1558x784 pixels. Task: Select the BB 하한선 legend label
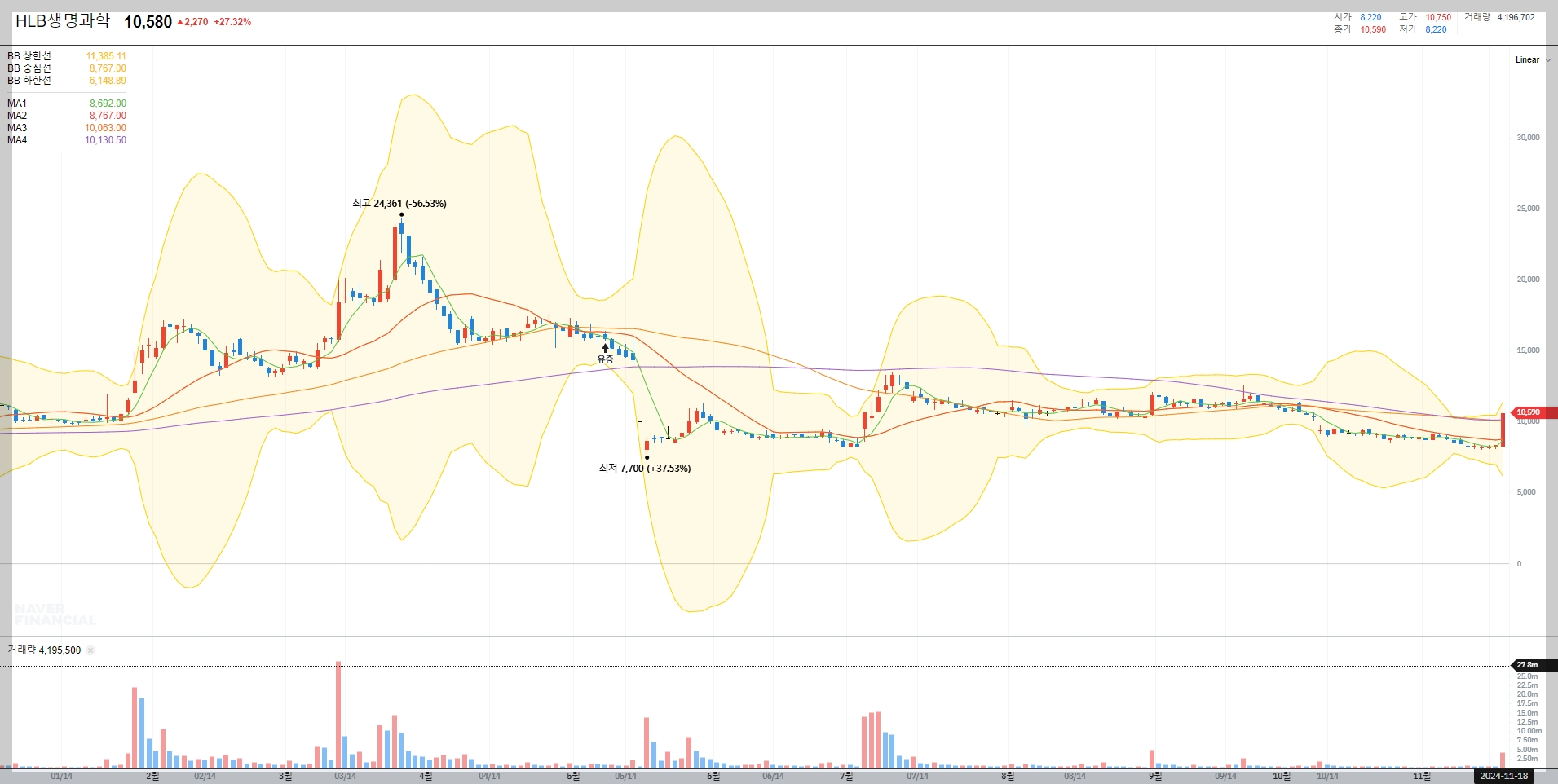[29, 81]
